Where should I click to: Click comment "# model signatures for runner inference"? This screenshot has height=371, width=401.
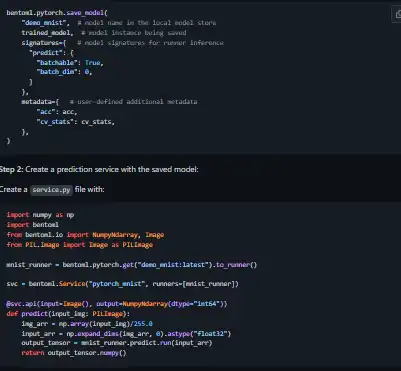click(x=150, y=43)
